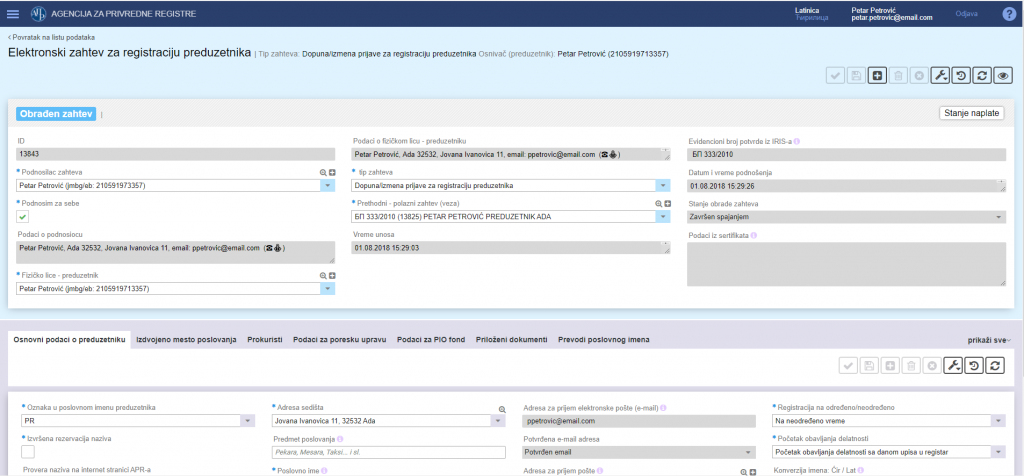Screen dimensions: 1024x476
Task: Uncheck the Podnosim za sebe checkbox
Action: pos(23,216)
